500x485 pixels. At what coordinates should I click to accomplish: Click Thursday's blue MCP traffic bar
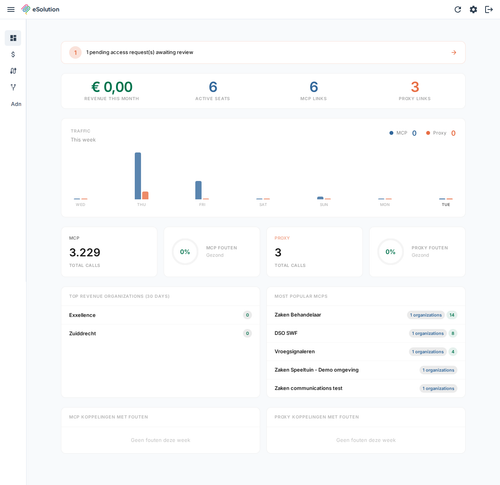(138, 176)
